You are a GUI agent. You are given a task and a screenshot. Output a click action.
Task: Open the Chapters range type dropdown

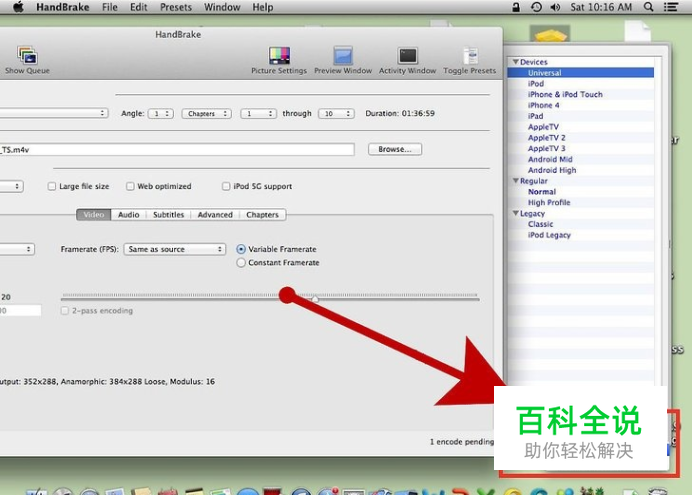pos(207,114)
